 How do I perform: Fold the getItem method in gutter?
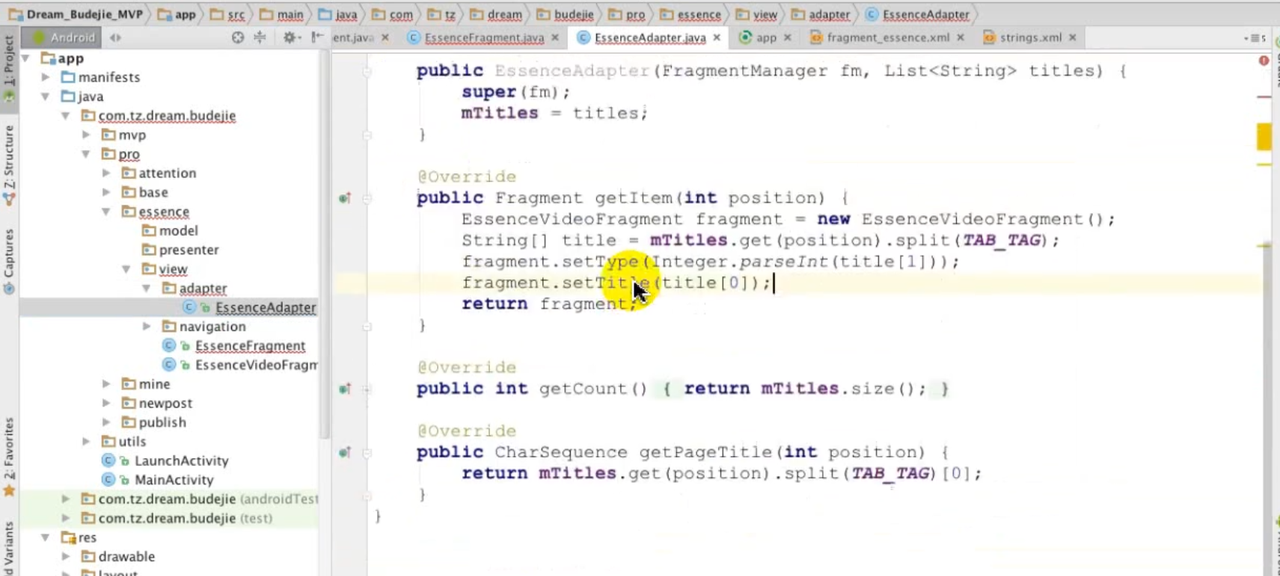[367, 198]
